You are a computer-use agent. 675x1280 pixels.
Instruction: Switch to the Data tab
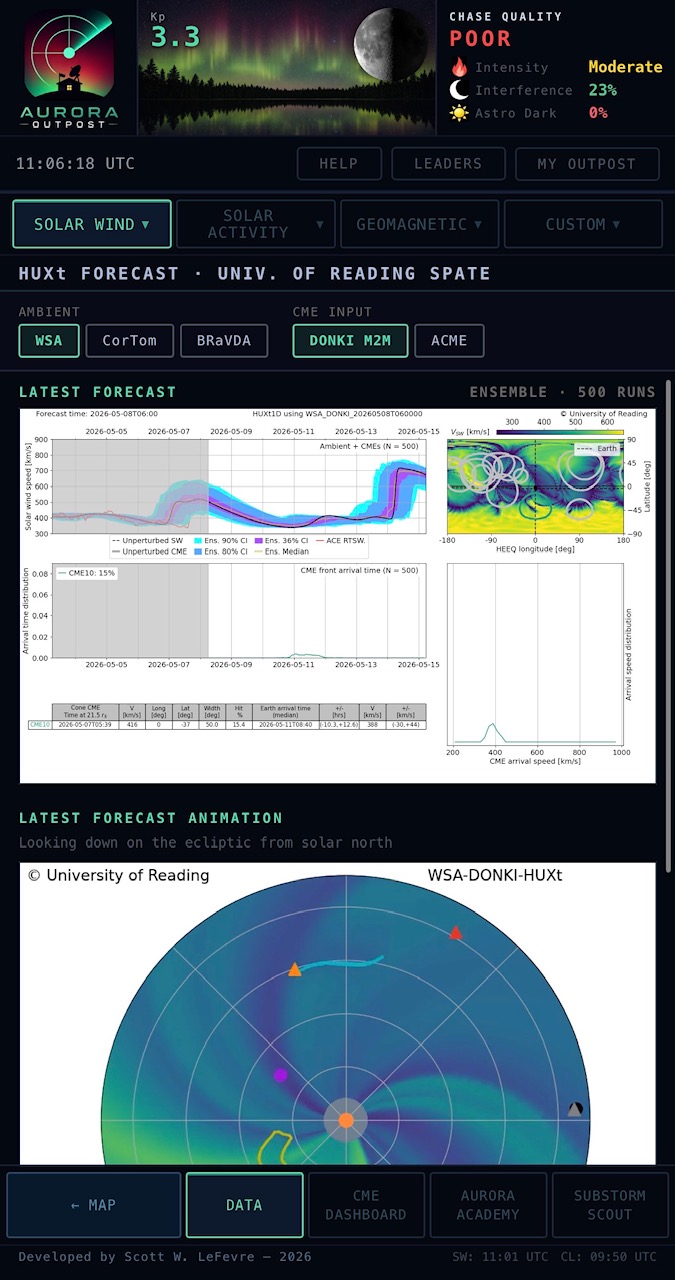coord(244,1205)
